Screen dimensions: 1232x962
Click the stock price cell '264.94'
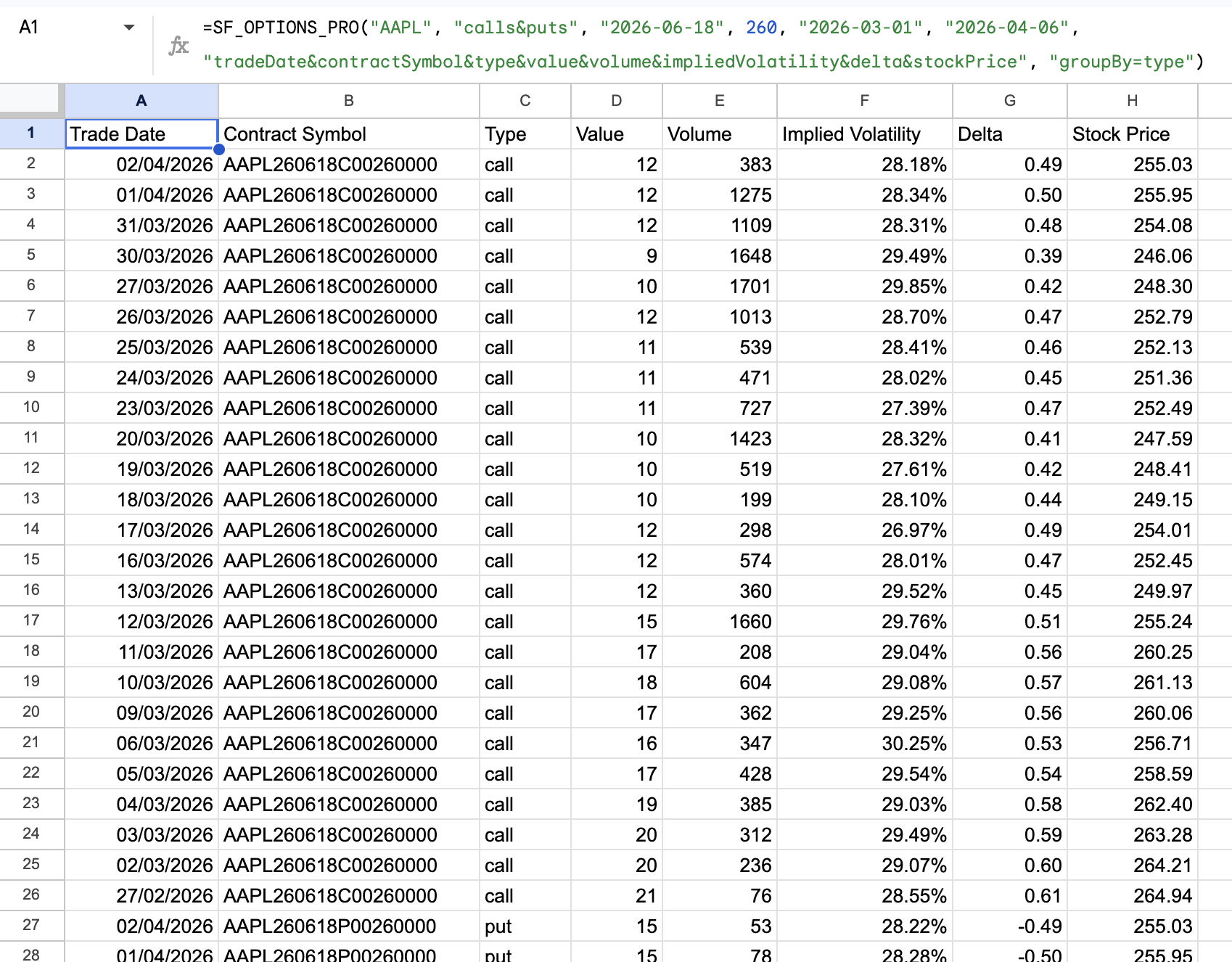[x=1133, y=896]
